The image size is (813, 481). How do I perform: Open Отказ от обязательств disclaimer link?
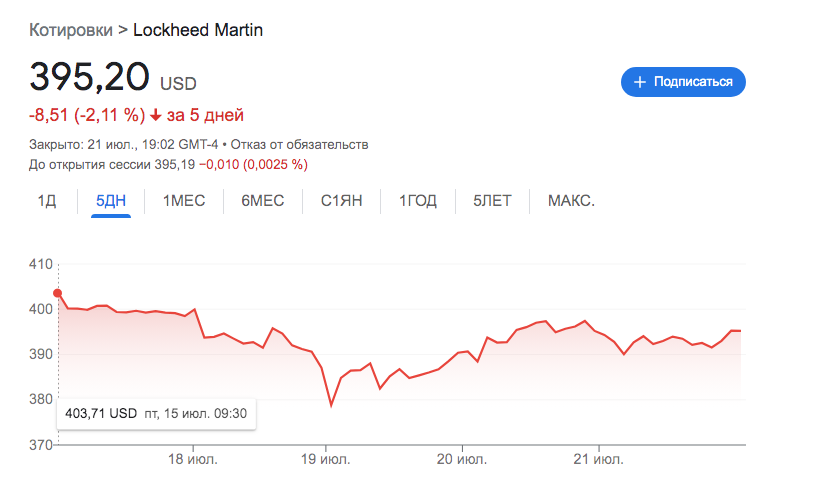(x=299, y=145)
